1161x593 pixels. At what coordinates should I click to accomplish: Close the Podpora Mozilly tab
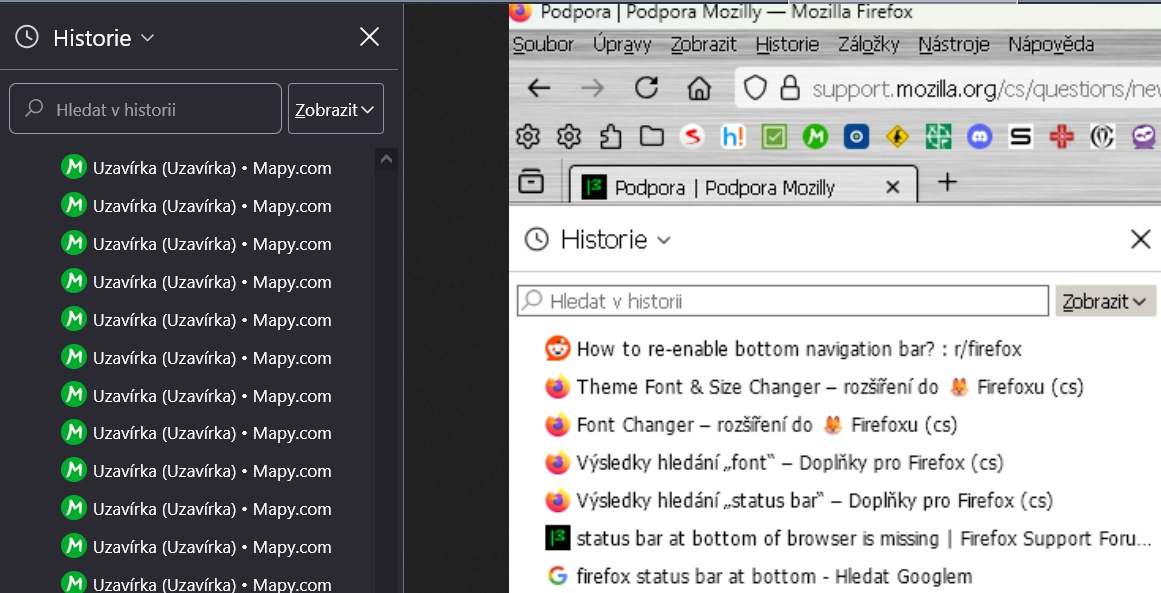coord(893,187)
